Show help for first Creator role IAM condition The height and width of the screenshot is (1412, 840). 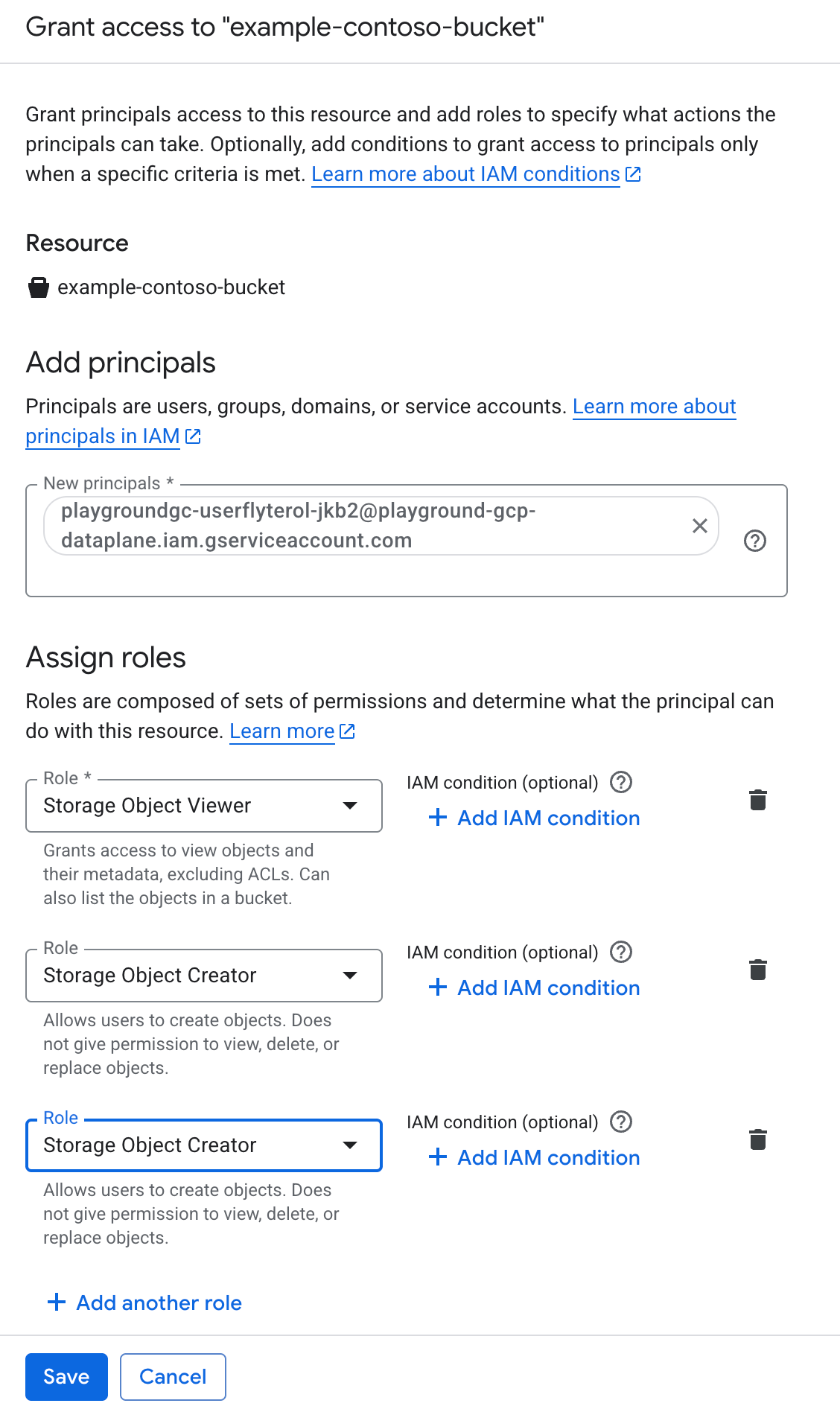[x=621, y=952]
